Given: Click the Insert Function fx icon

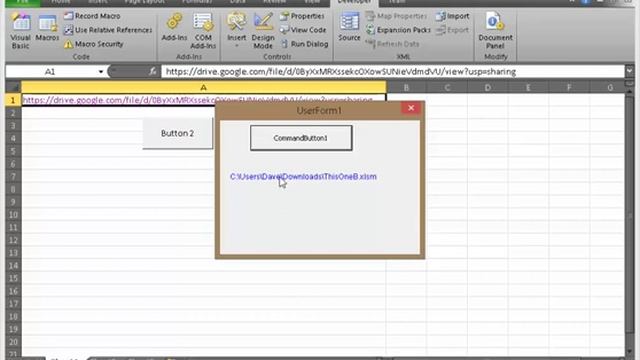Looking at the screenshot, I should 153,72.
